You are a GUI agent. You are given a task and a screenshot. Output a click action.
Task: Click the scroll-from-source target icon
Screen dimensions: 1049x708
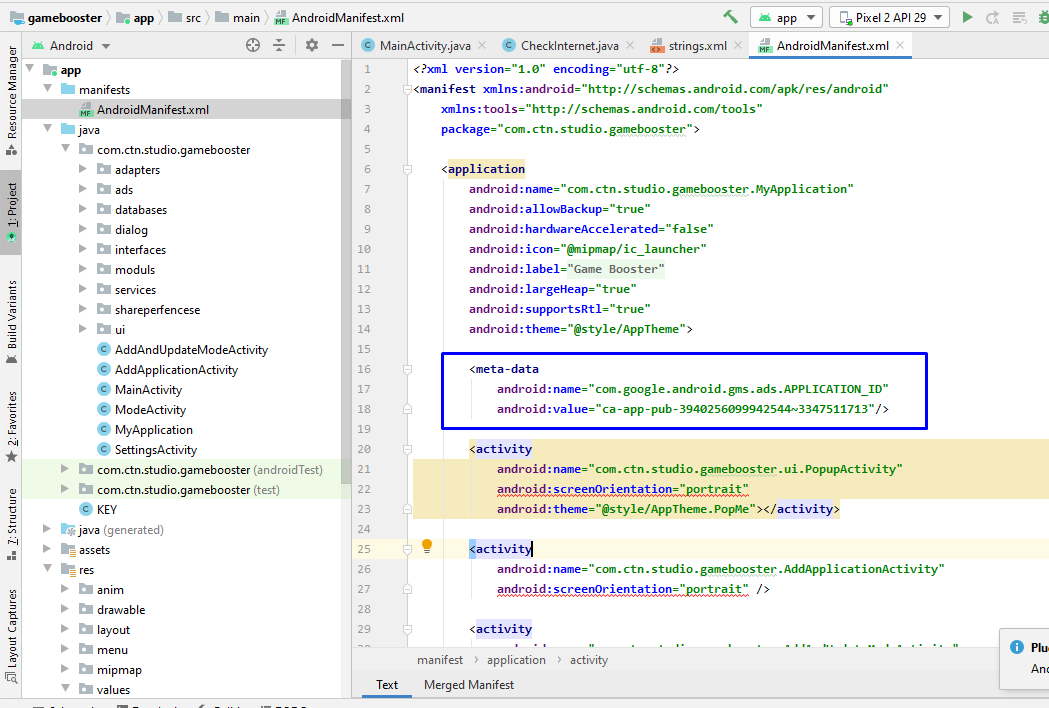[x=253, y=46]
